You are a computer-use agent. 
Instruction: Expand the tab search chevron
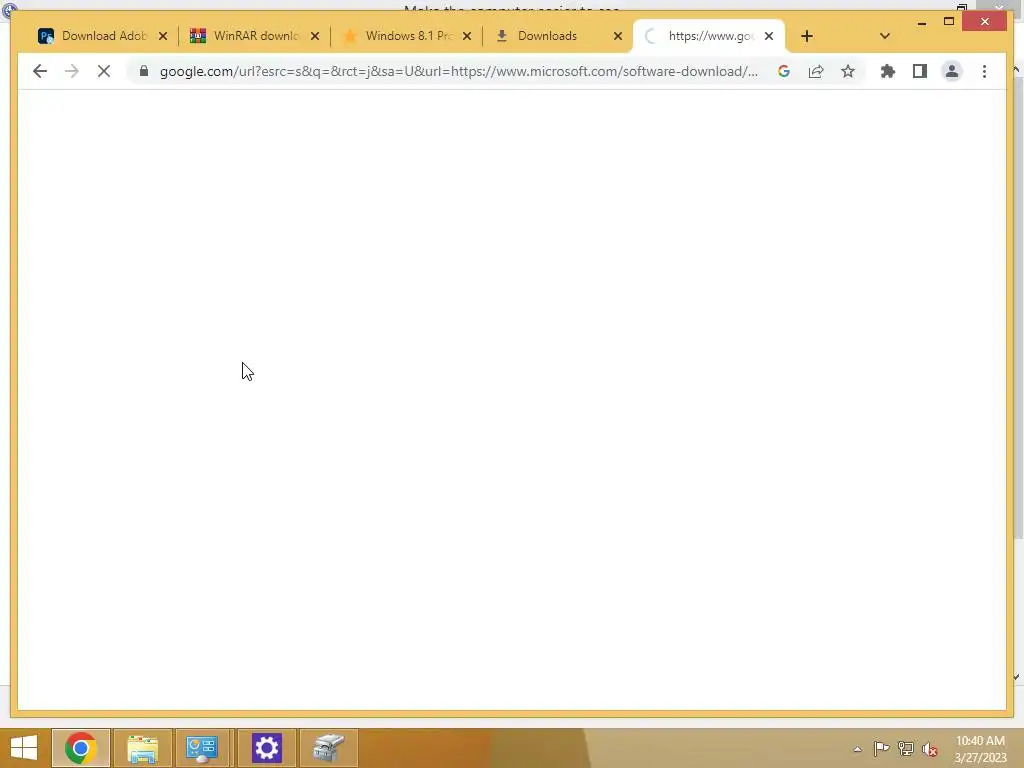click(x=885, y=36)
